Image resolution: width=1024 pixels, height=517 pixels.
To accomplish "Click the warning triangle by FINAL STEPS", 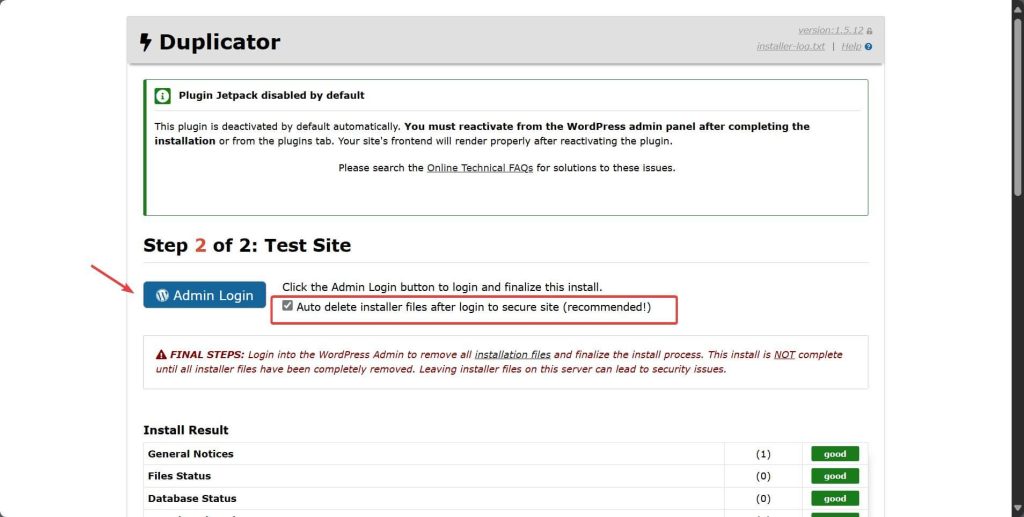I will point(161,354).
